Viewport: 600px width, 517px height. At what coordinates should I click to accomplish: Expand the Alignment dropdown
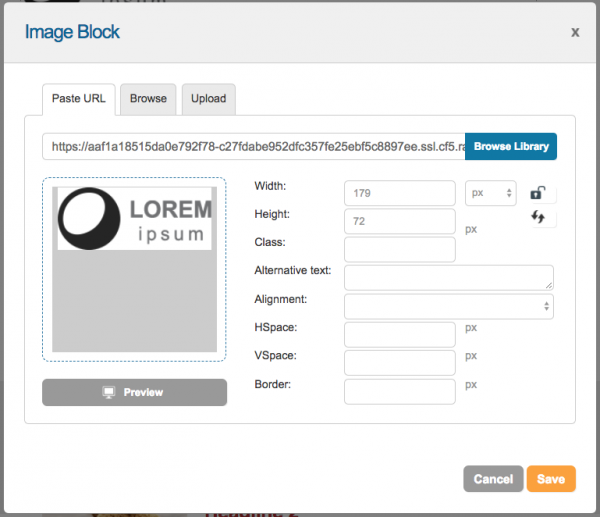[x=448, y=306]
